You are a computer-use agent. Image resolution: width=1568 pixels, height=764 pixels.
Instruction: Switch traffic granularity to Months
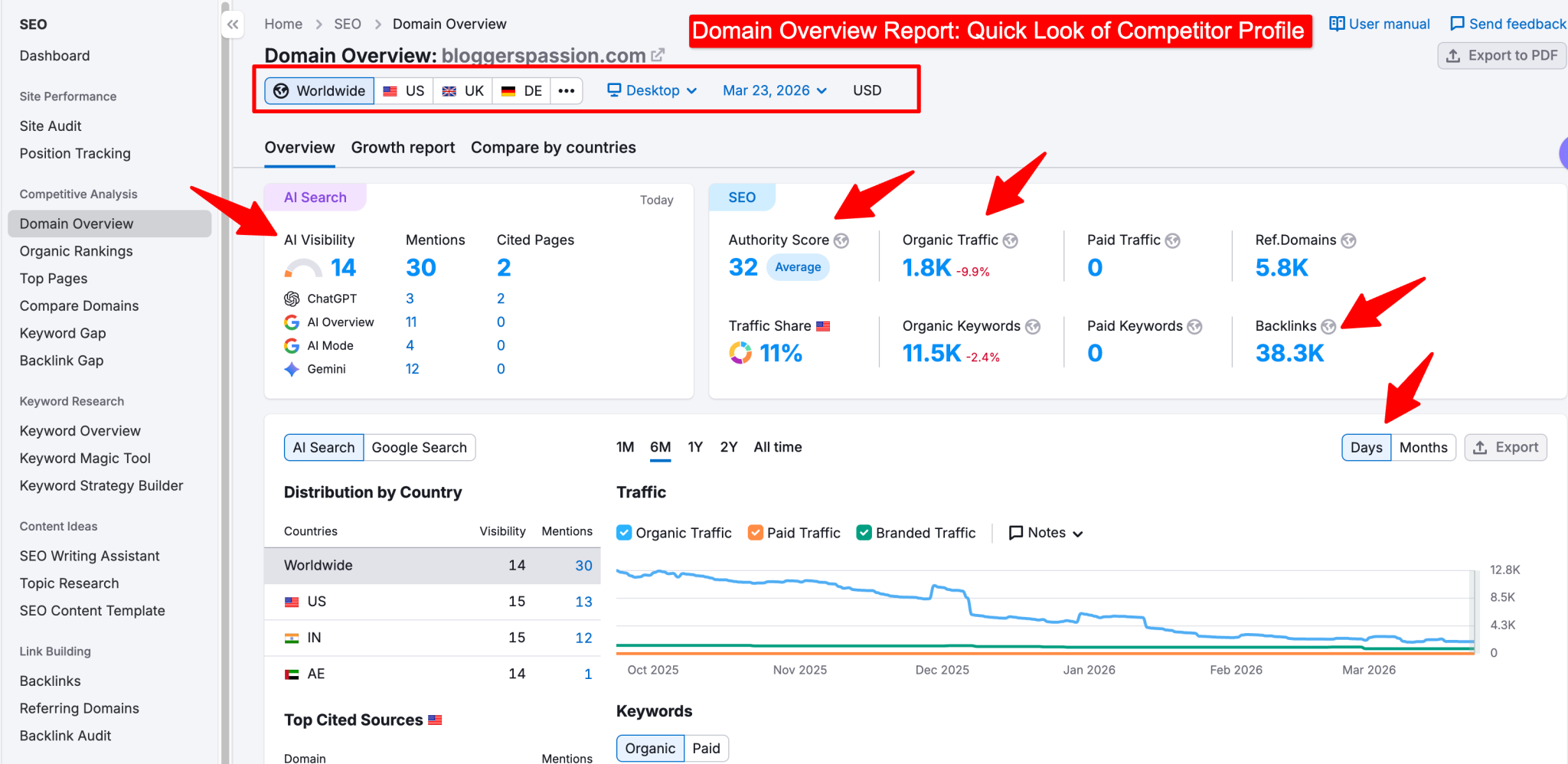[1423, 447]
